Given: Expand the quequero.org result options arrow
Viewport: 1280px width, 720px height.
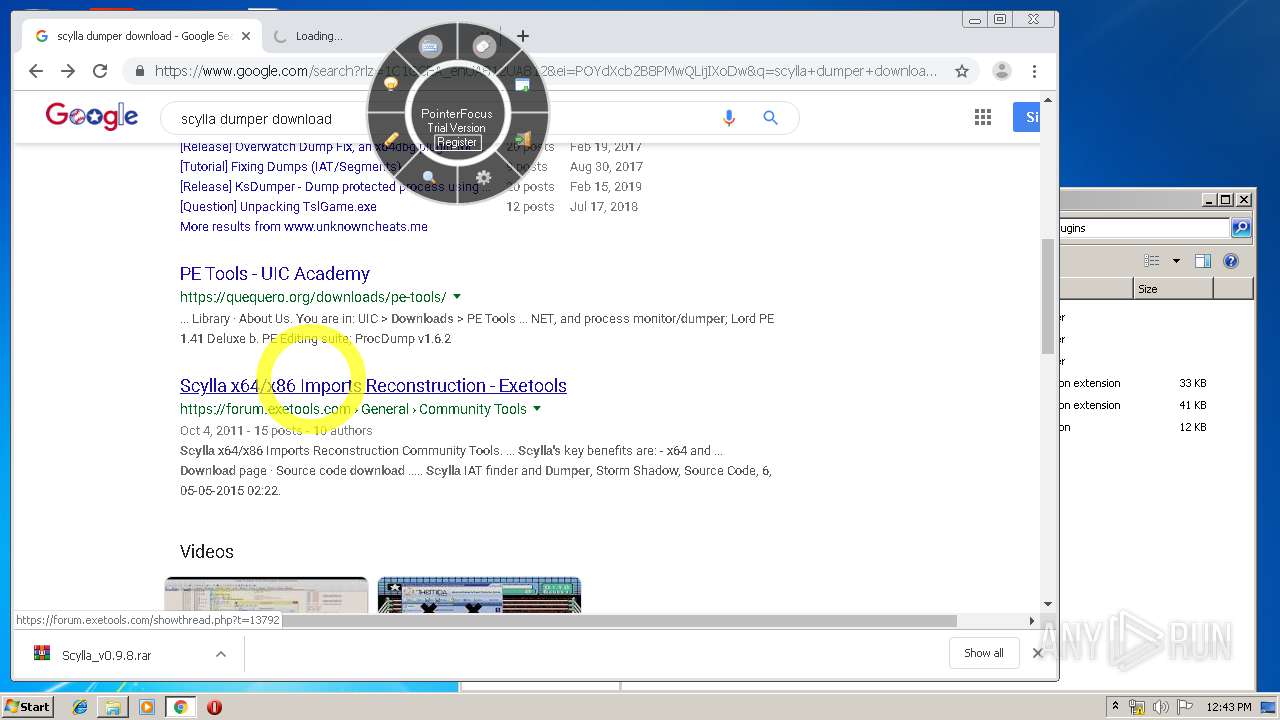Looking at the screenshot, I should [457, 297].
